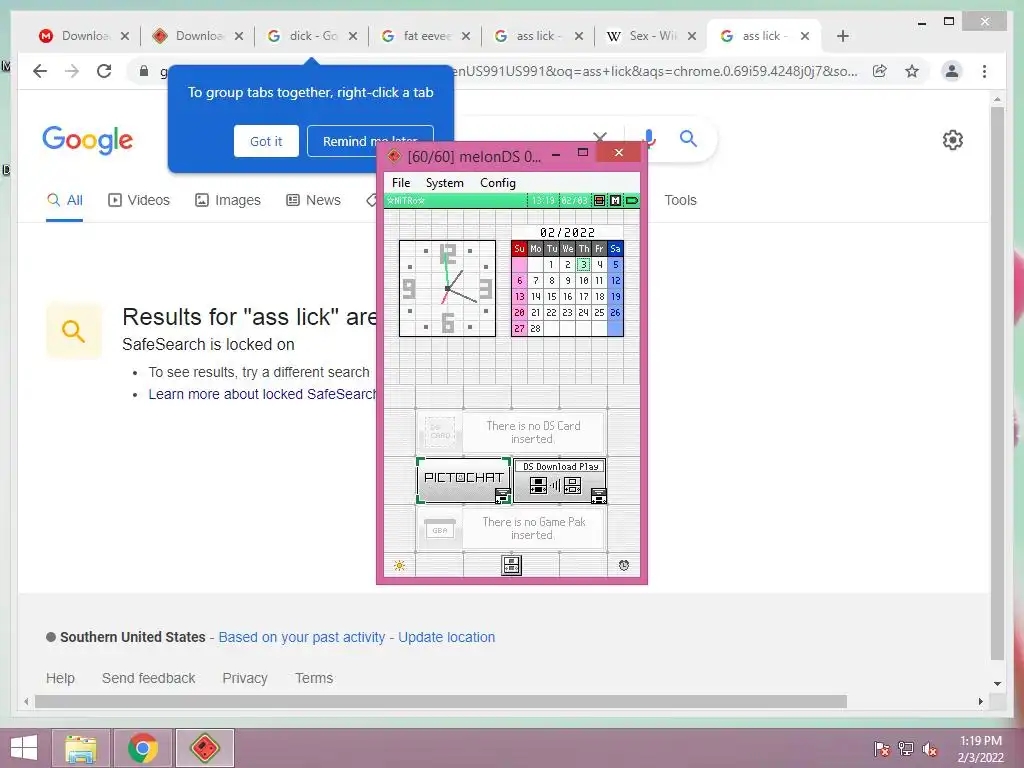Click 'Based on your past activity' link
Screen dimensions: 1024x768
click(x=302, y=637)
